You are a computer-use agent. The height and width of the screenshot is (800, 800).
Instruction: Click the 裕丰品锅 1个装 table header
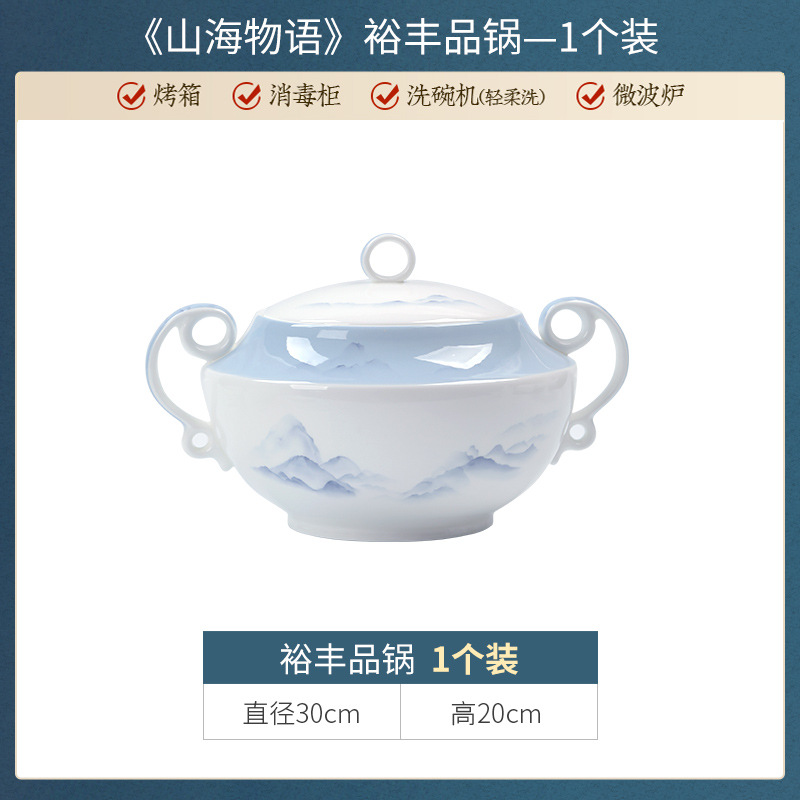(400, 657)
